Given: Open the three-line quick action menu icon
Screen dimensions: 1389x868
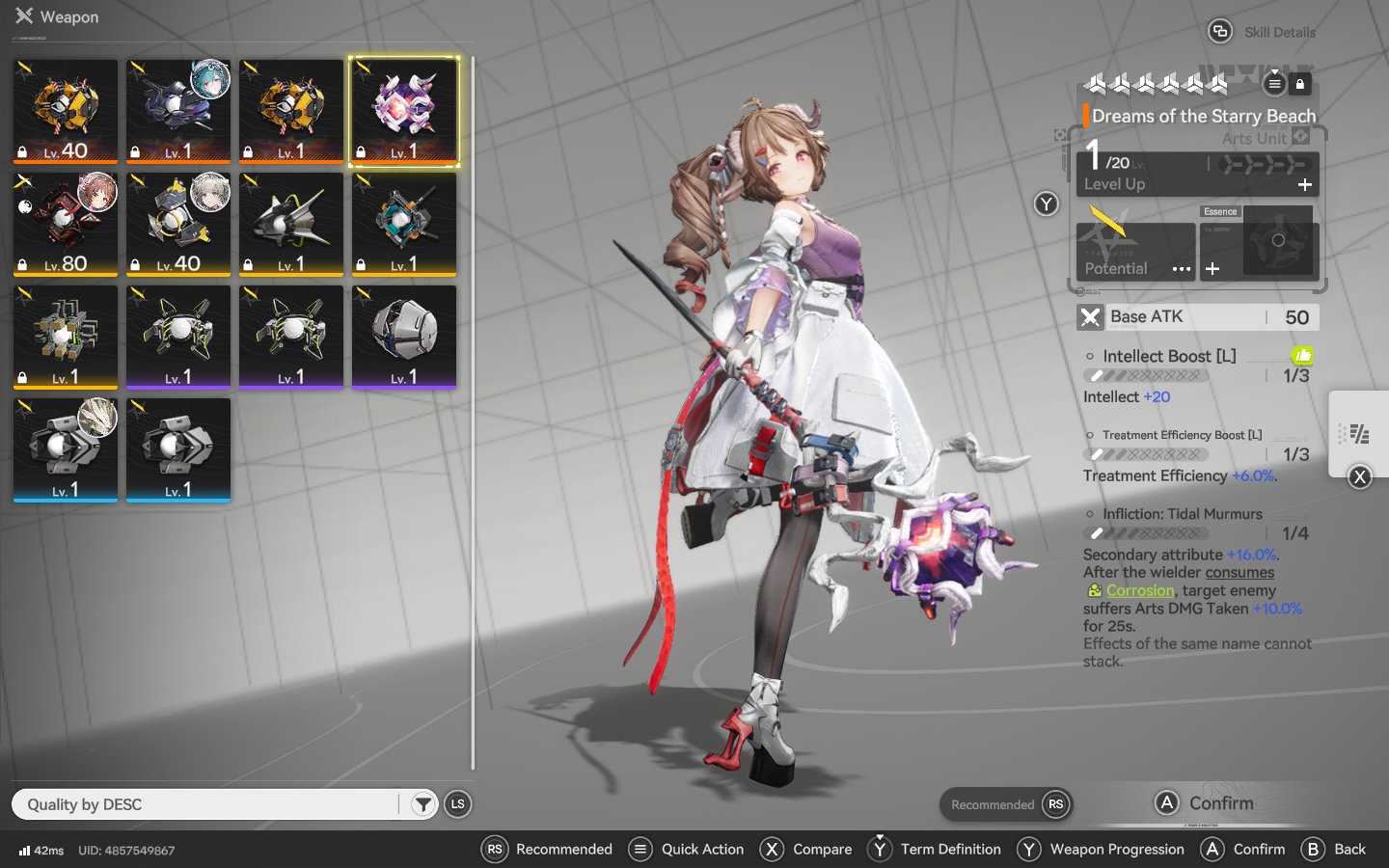Looking at the screenshot, I should (x=1274, y=84).
